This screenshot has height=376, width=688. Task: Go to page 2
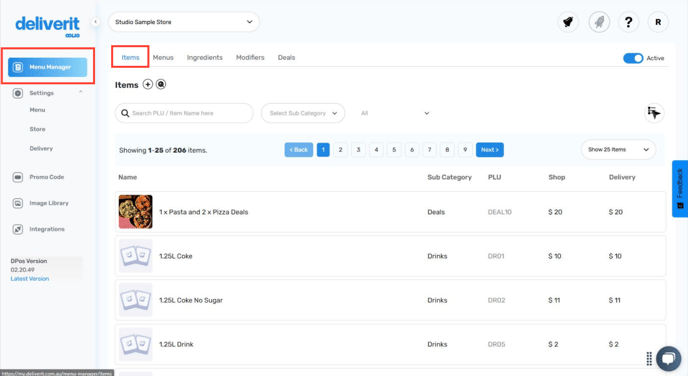(x=340, y=150)
